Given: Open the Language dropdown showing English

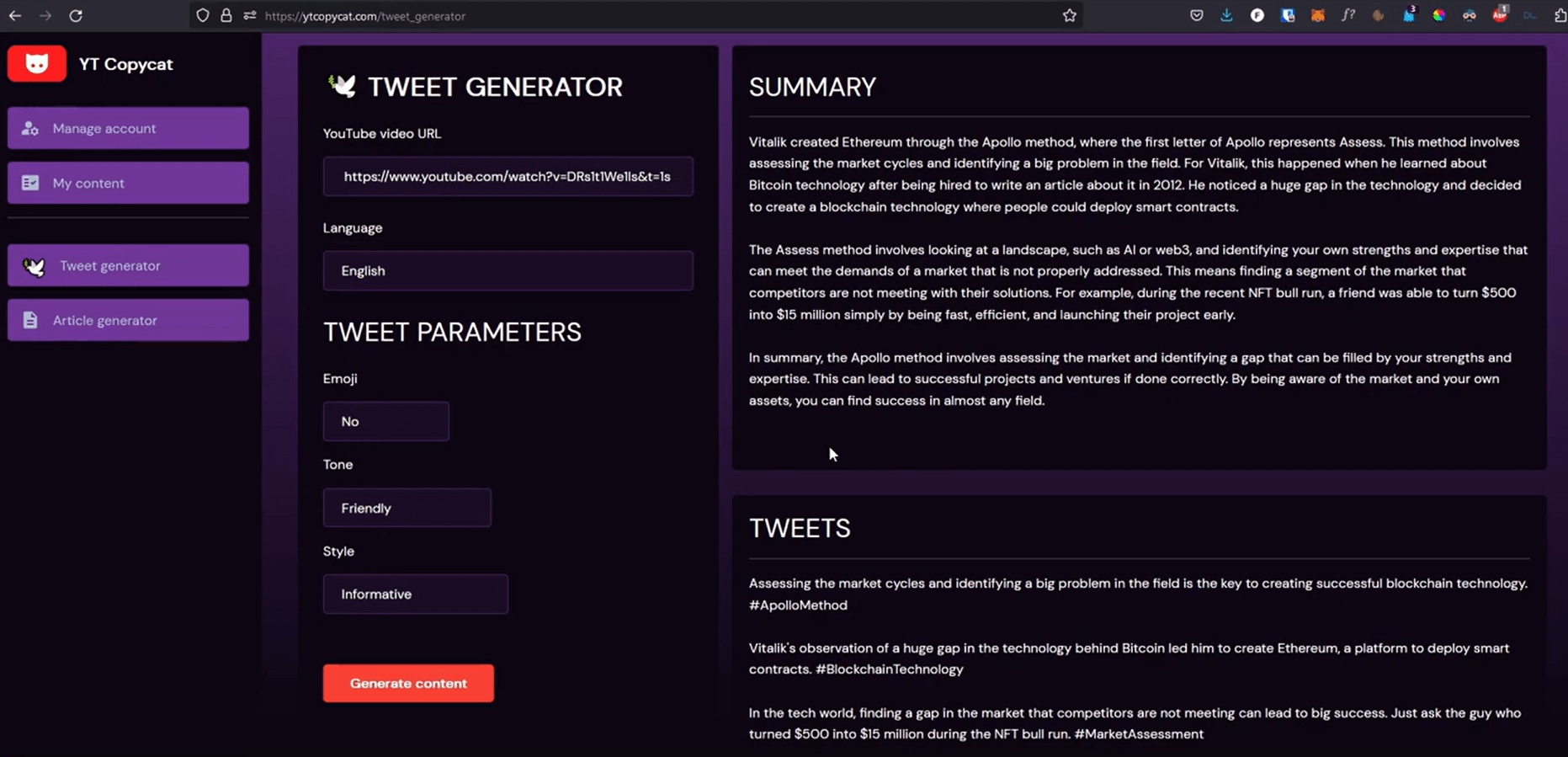Looking at the screenshot, I should pos(508,271).
